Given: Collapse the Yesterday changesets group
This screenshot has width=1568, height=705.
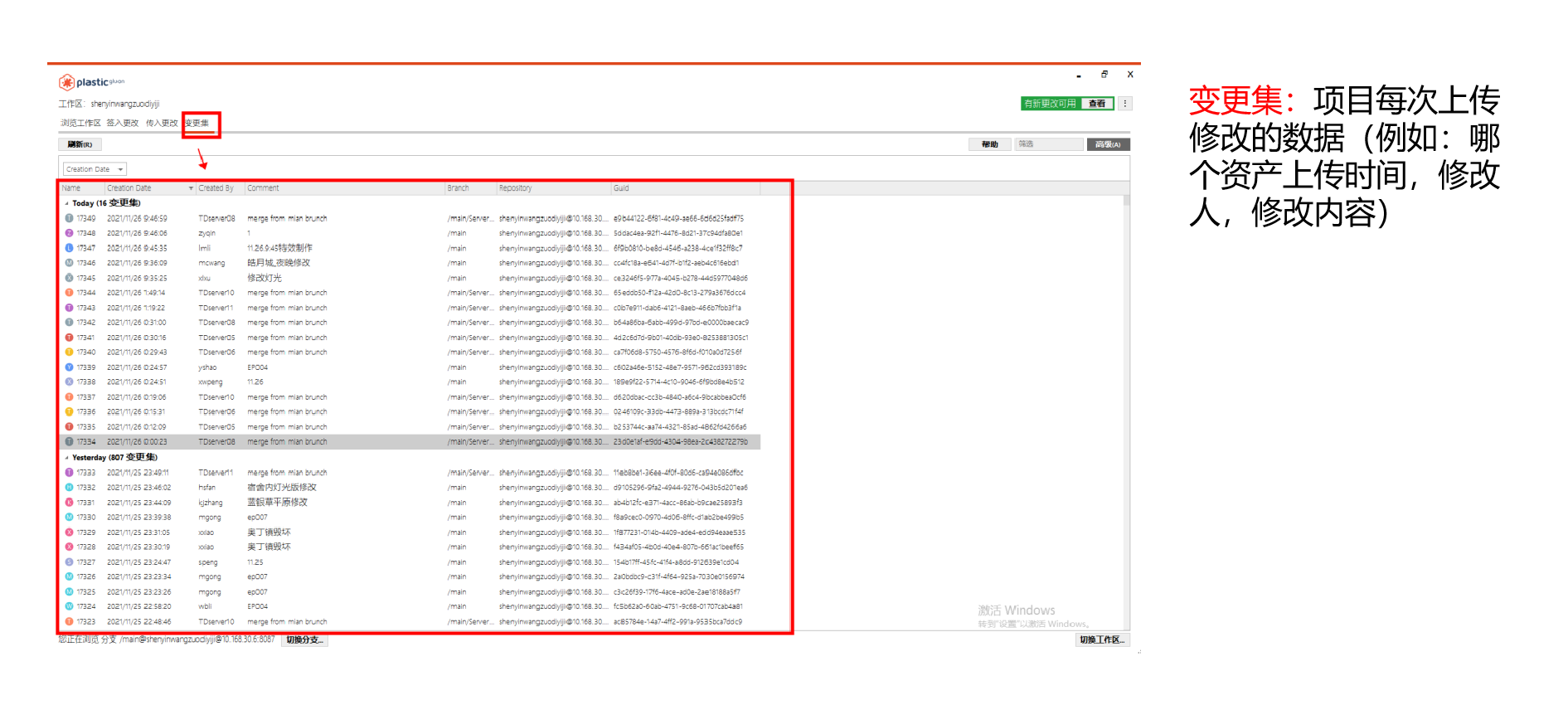Looking at the screenshot, I should tap(67, 458).
